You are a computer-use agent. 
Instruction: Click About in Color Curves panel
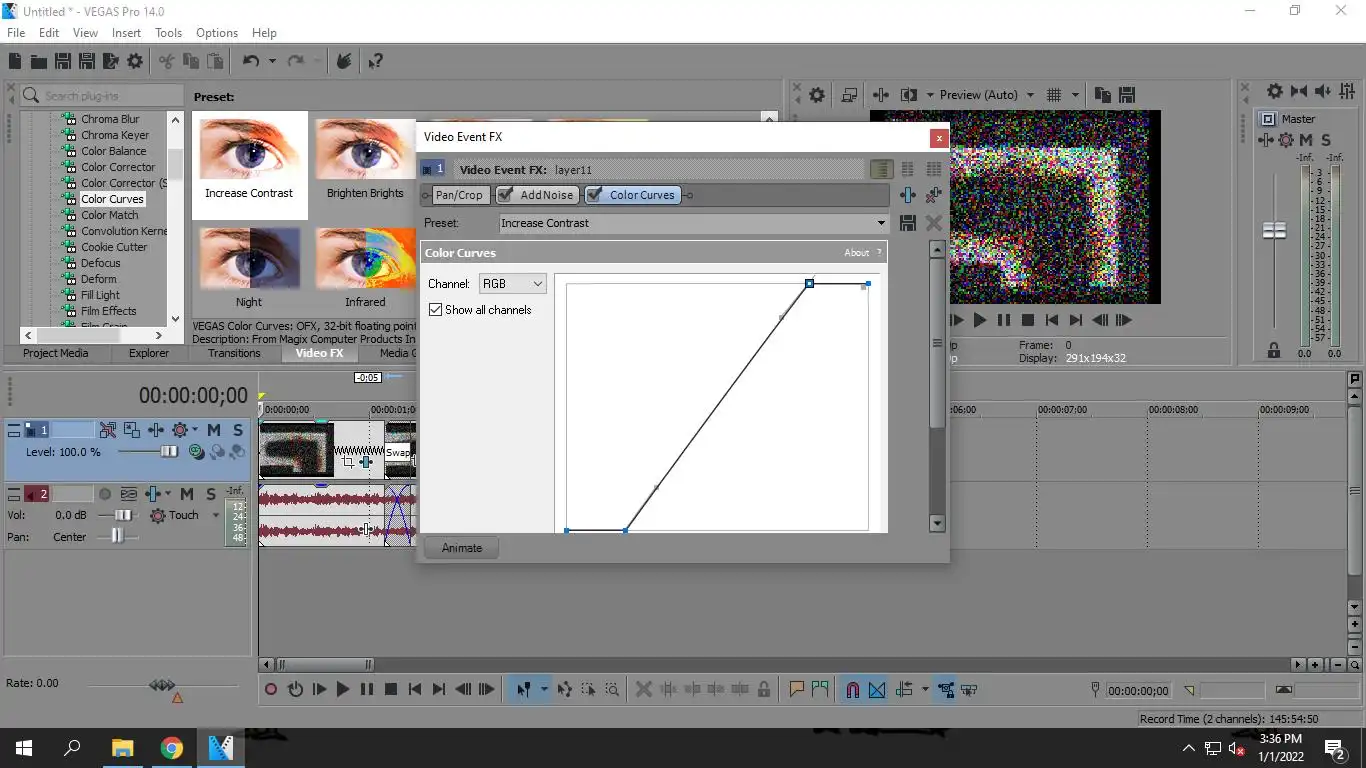pyautogui.click(x=857, y=253)
